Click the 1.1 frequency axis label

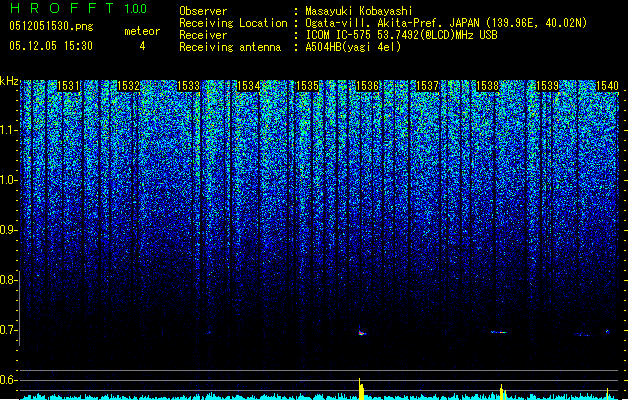[x=8, y=130]
